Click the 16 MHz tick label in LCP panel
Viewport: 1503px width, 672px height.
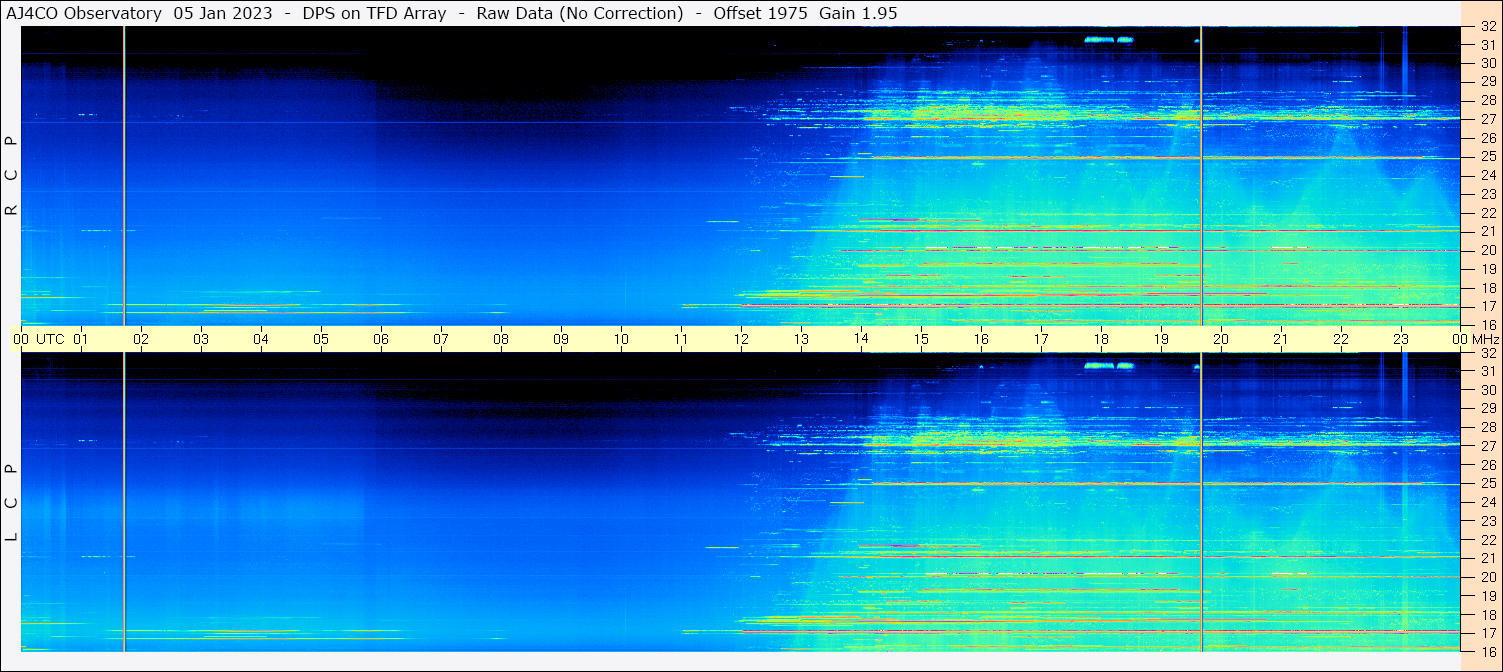[x=1488, y=651]
